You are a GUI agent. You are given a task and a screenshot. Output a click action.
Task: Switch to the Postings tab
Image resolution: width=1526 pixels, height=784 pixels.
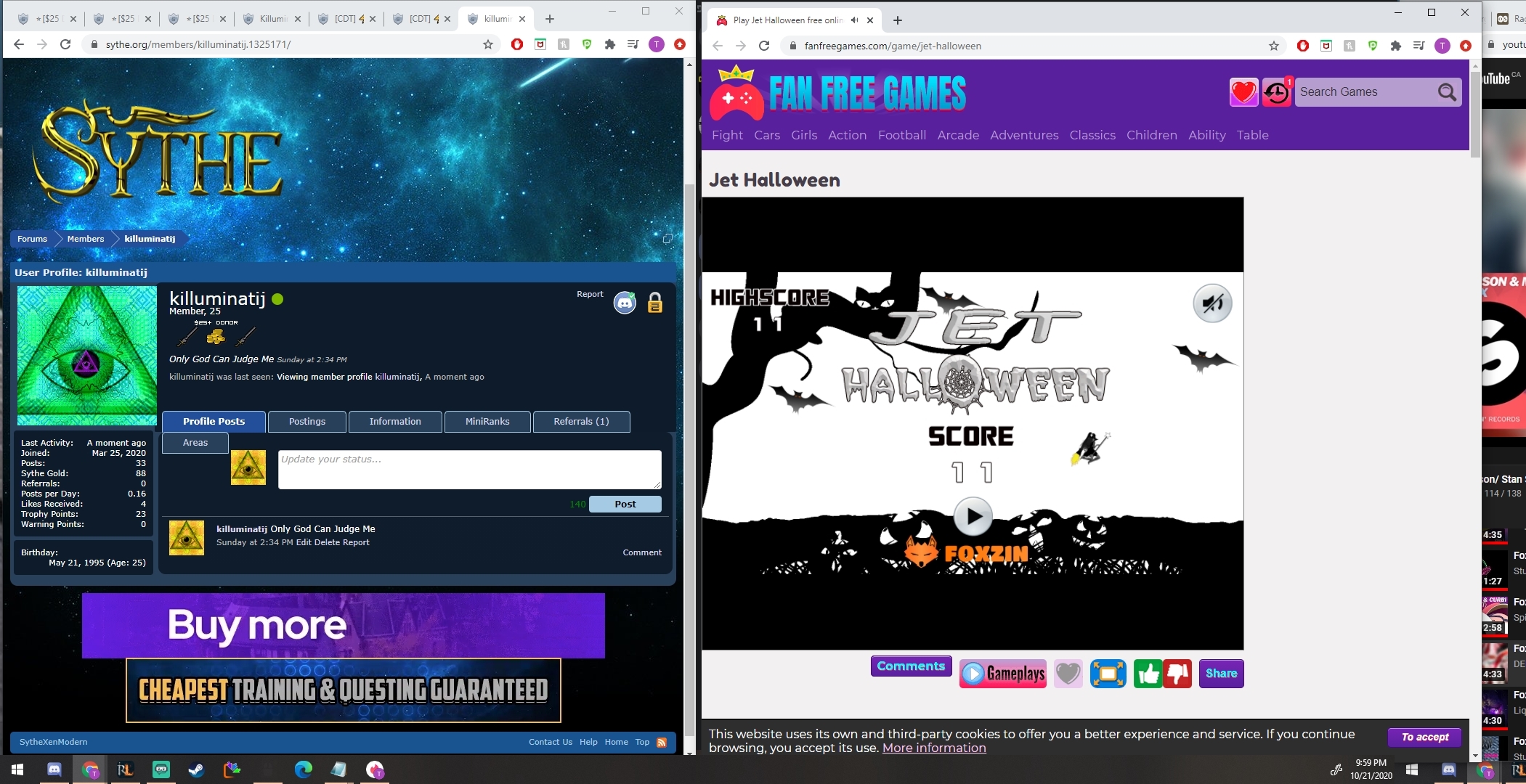point(307,421)
